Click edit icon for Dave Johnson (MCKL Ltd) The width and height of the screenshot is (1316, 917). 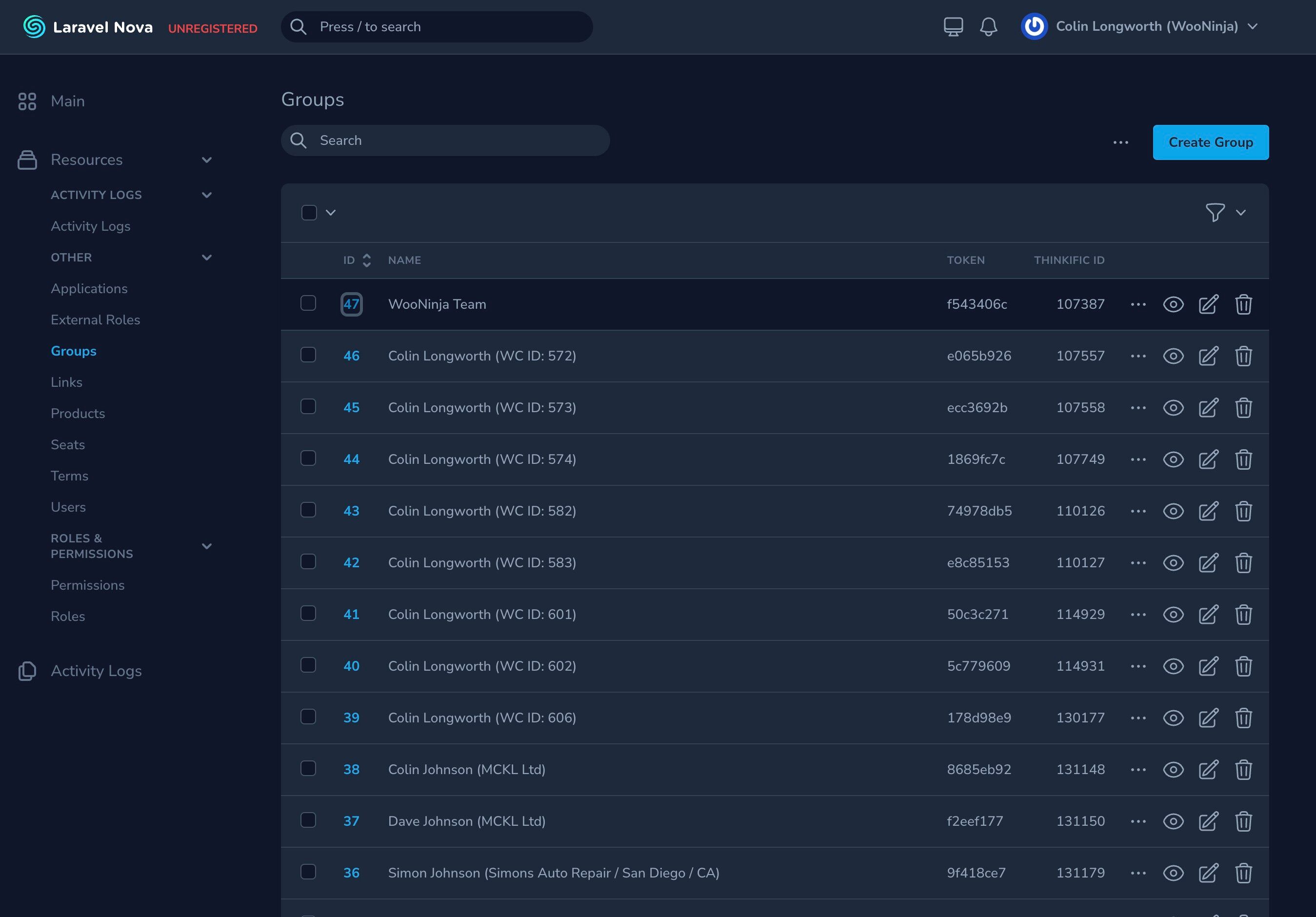pyautogui.click(x=1208, y=821)
